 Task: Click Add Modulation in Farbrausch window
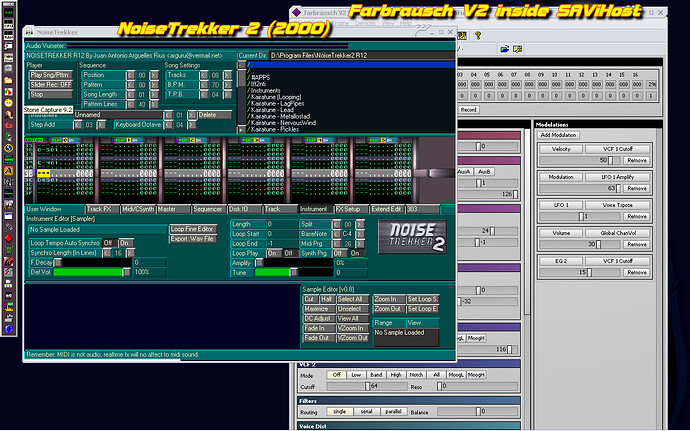pyautogui.click(x=558, y=135)
